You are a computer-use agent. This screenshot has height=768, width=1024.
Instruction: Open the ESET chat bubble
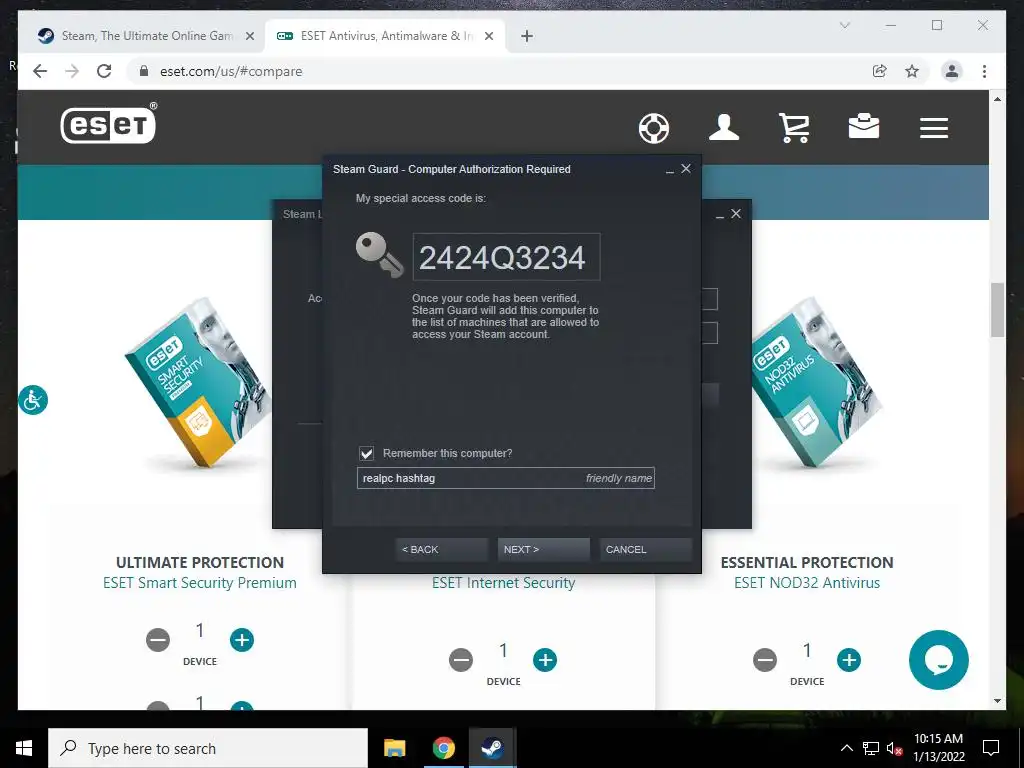pyautogui.click(x=938, y=660)
